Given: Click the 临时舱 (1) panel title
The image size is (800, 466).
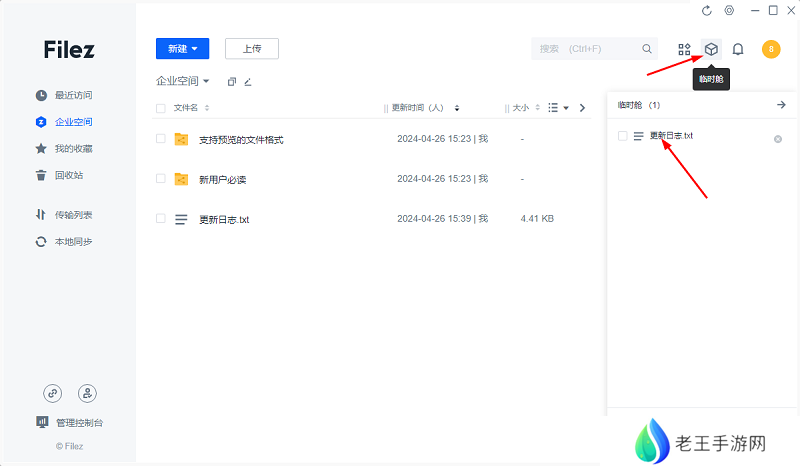Looking at the screenshot, I should coord(639,105).
